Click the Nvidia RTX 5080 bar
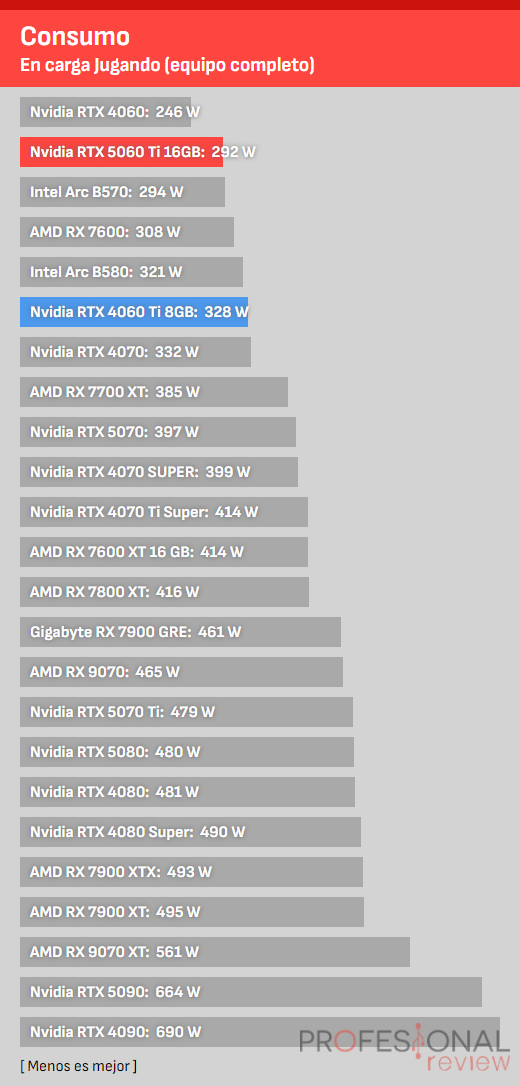The image size is (520, 1086). (187, 752)
